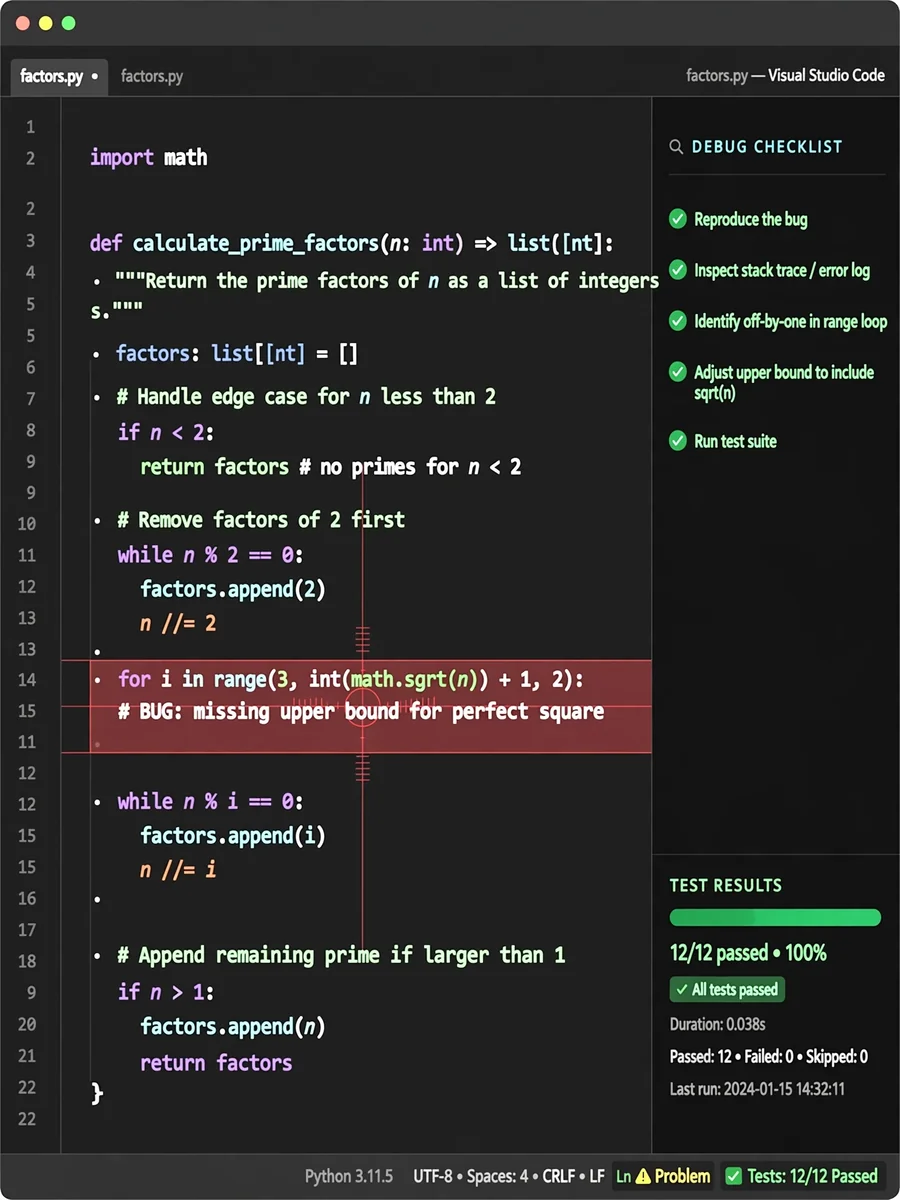Click gutter line number 14

click(x=26, y=680)
